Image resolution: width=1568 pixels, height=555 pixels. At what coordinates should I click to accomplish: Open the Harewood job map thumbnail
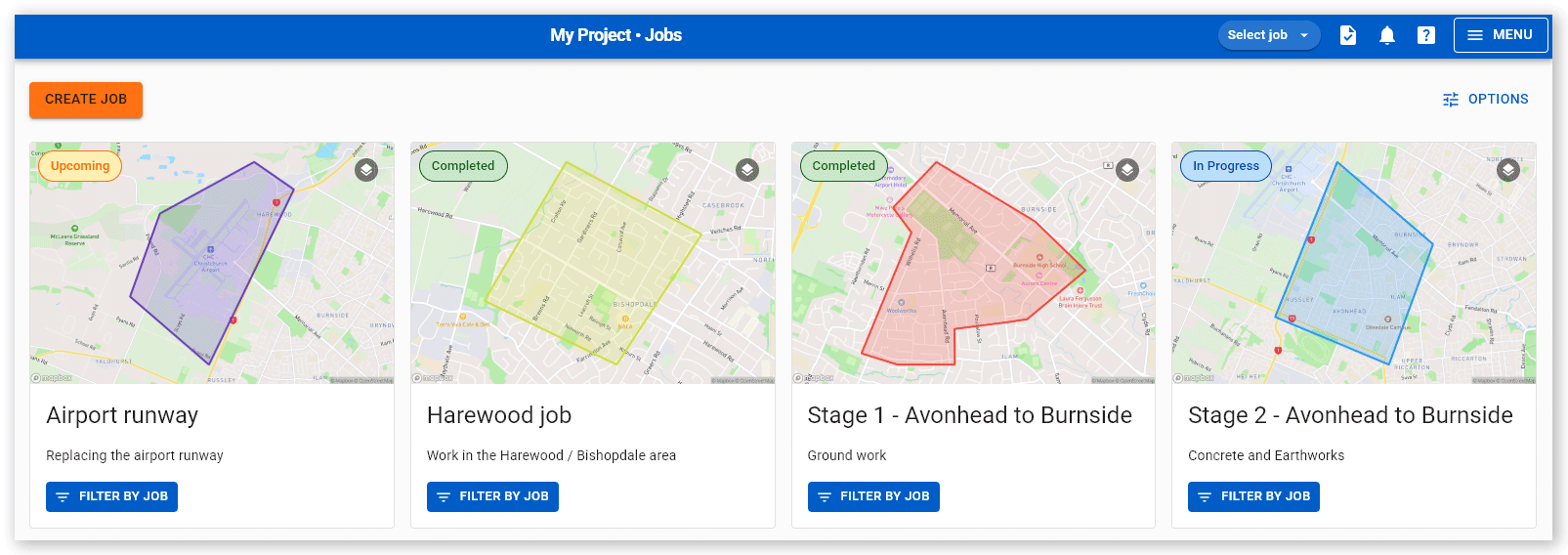[x=593, y=263]
